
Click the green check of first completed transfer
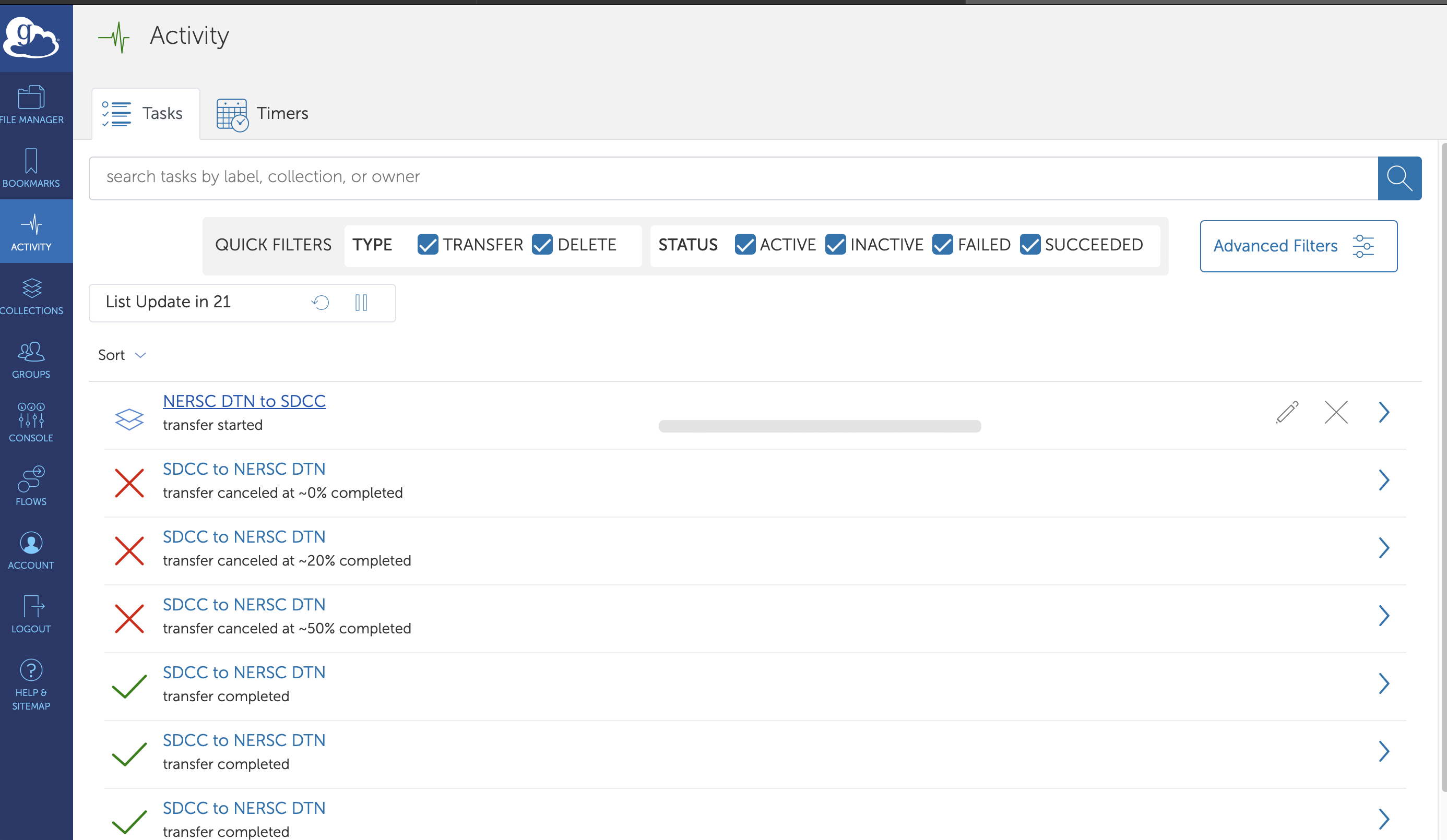(x=129, y=686)
